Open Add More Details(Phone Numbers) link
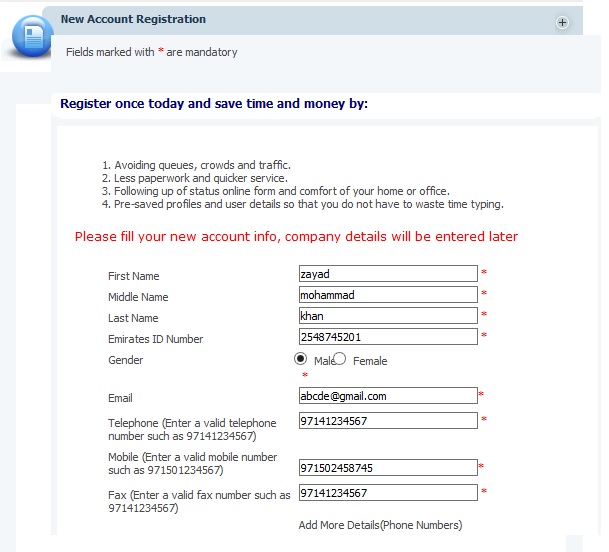Screen dimensions: 609x552 click(380, 525)
